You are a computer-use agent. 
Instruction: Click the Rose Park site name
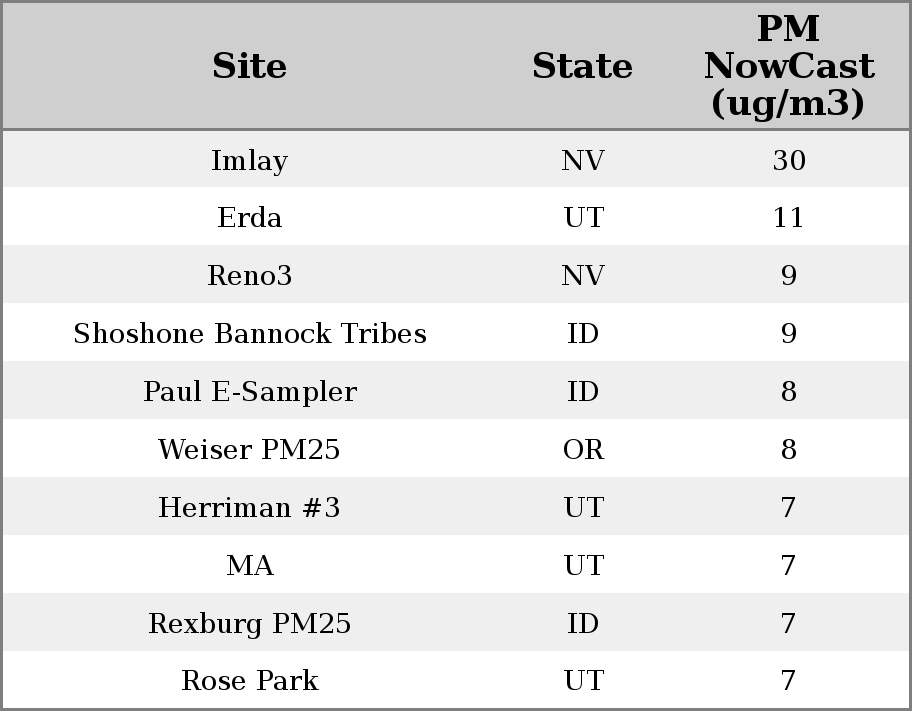(250, 681)
